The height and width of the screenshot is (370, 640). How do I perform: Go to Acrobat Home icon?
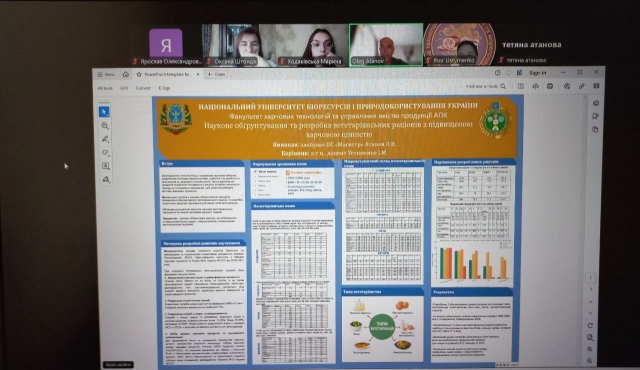(x=126, y=74)
